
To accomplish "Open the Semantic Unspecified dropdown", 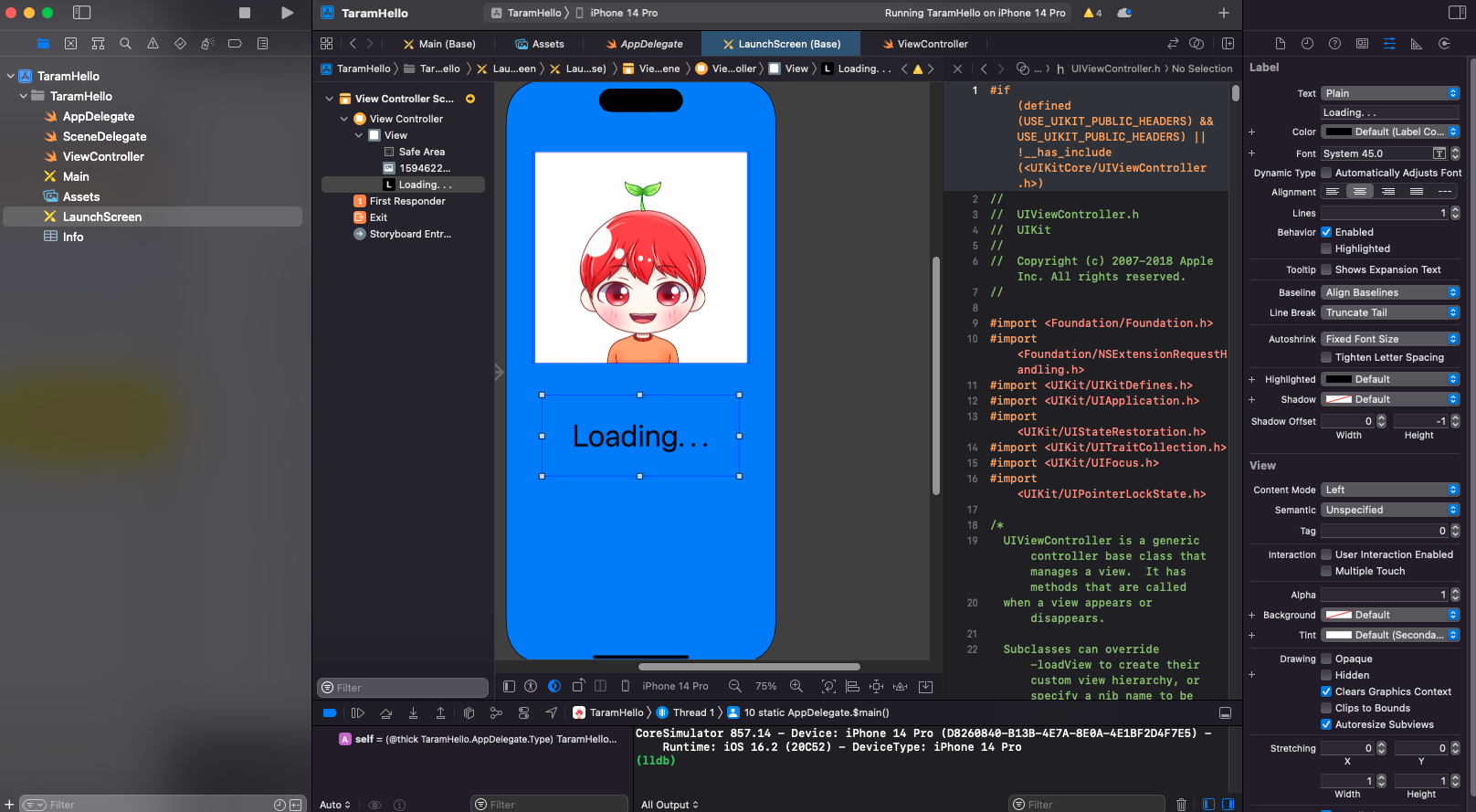I will 1390,510.
